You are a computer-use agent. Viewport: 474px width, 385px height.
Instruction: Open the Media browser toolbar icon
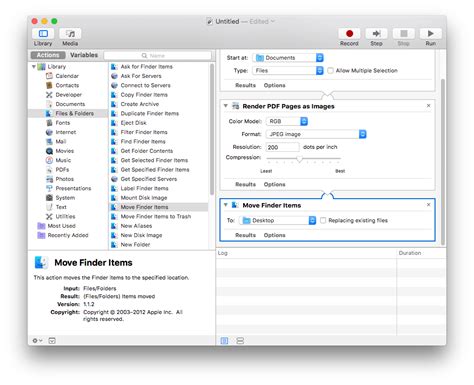pos(70,34)
